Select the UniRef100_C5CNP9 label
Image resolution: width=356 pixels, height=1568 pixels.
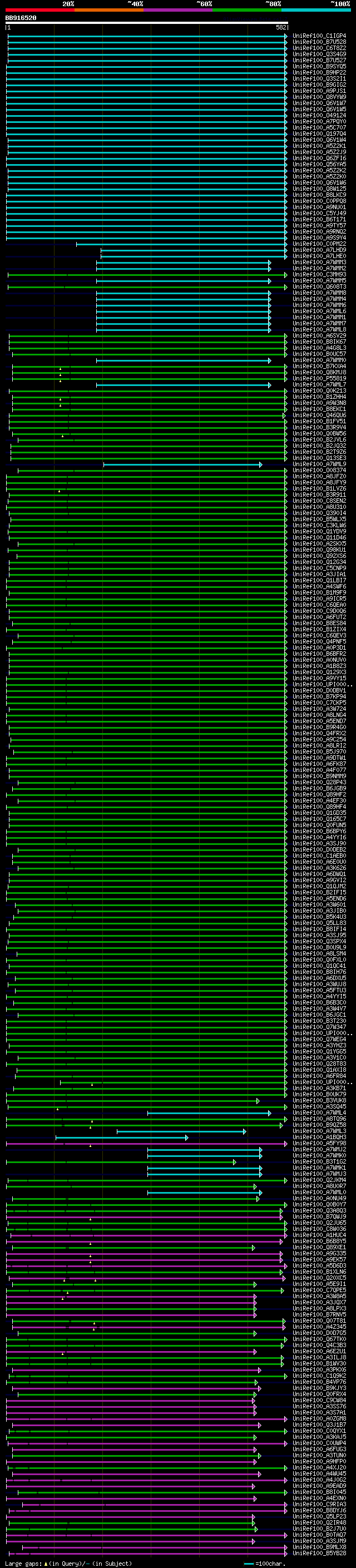[319, 568]
